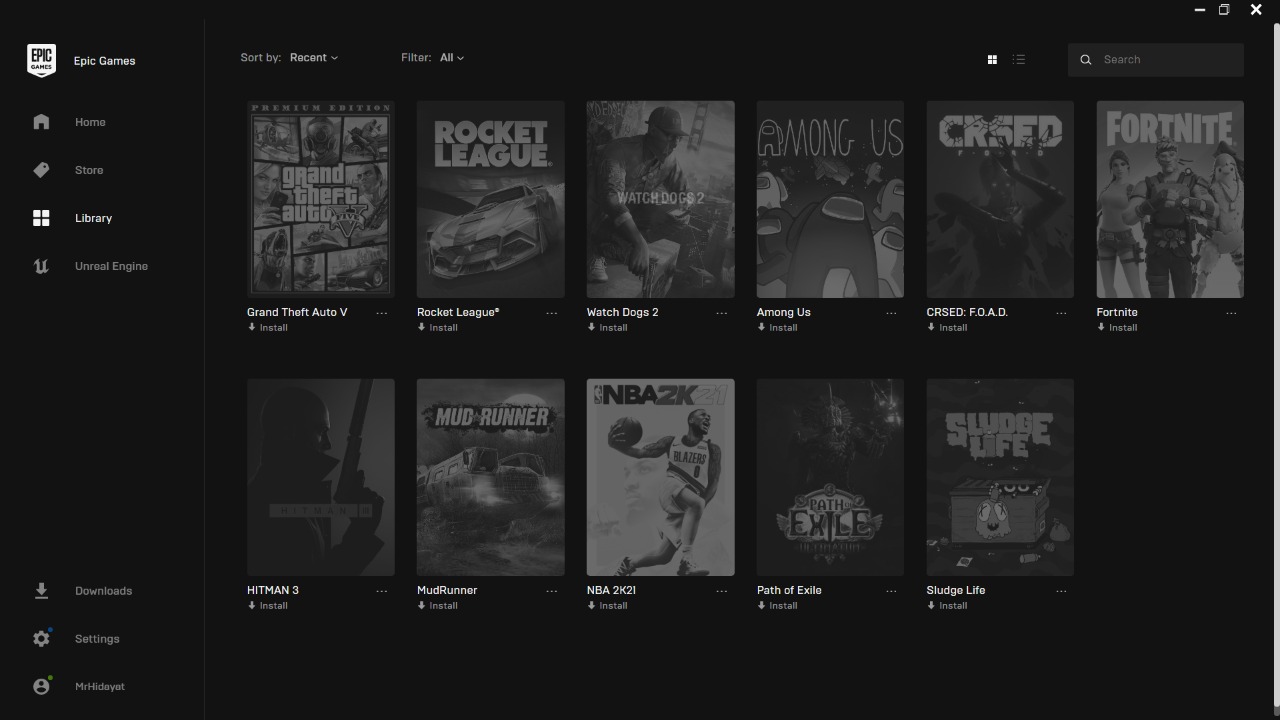Open the Settings gear icon
The image size is (1280, 720).
tap(41, 639)
